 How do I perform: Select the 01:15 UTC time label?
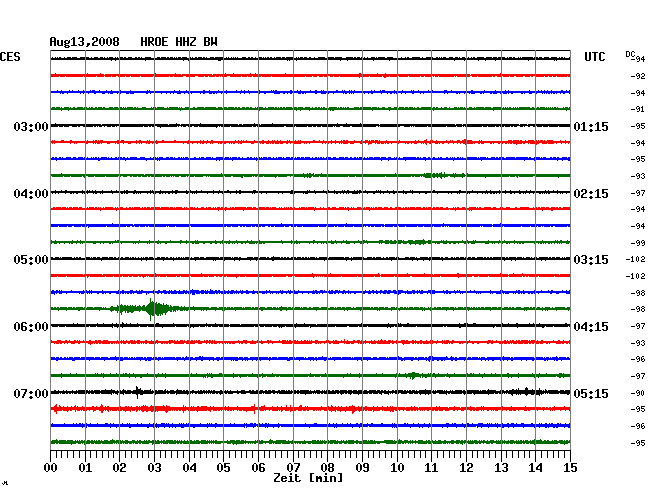click(x=591, y=126)
